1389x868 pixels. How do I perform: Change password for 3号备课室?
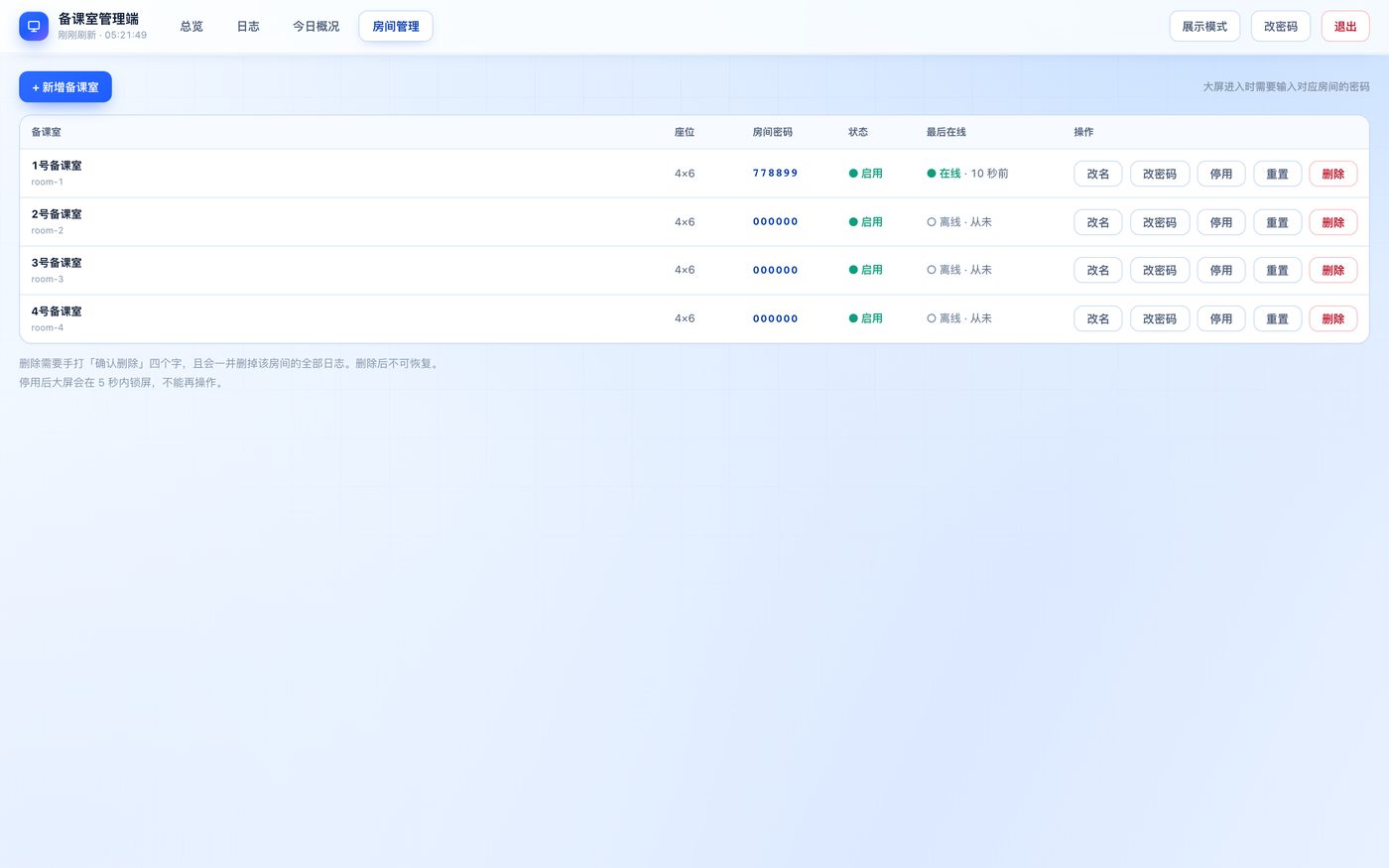pos(1160,270)
